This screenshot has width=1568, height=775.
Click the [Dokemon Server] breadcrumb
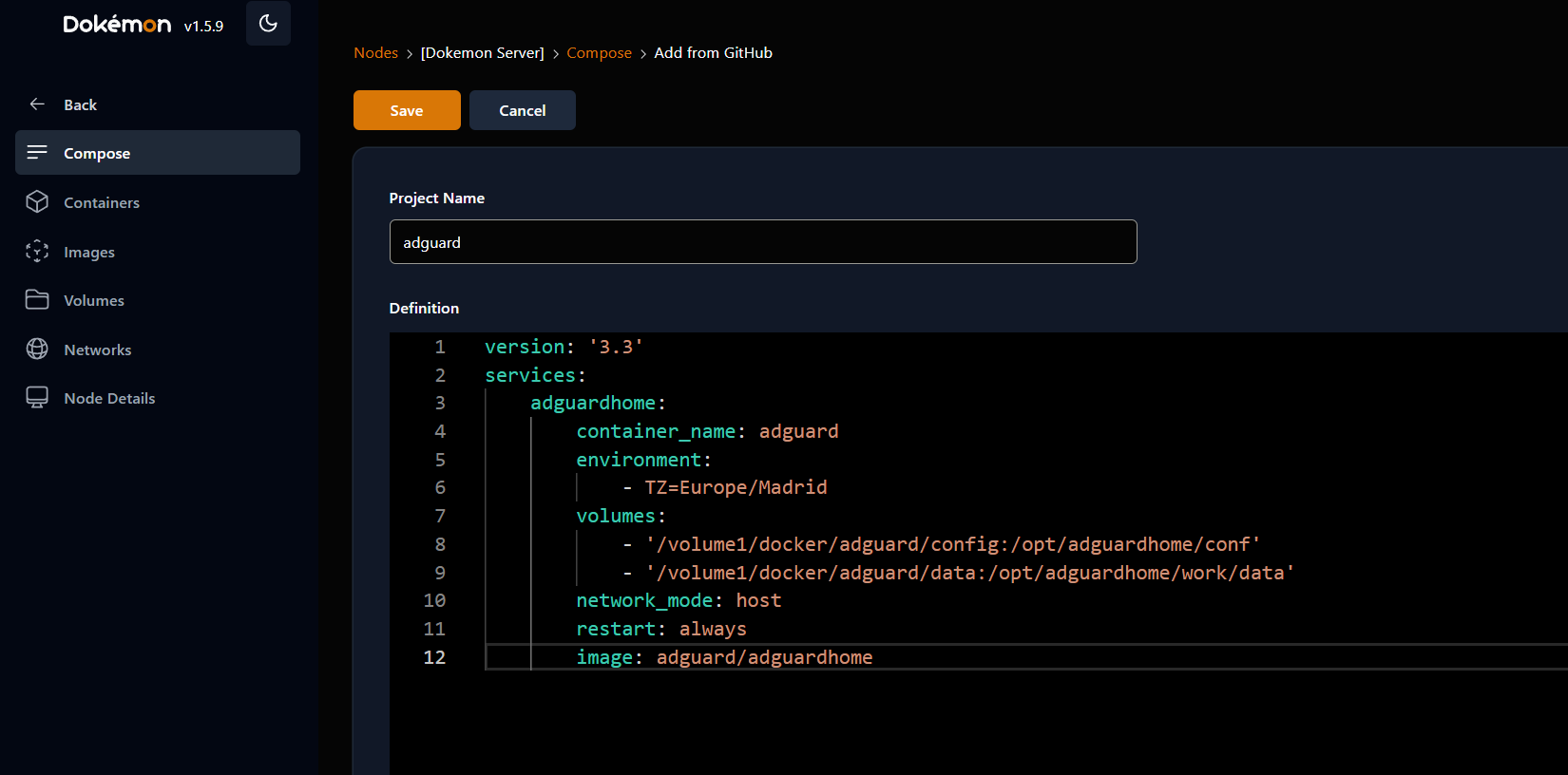[483, 53]
